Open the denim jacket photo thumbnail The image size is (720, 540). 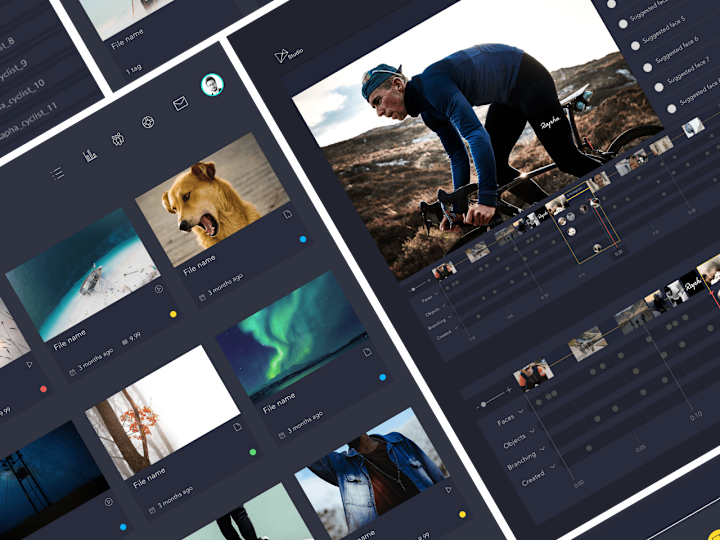point(373,473)
